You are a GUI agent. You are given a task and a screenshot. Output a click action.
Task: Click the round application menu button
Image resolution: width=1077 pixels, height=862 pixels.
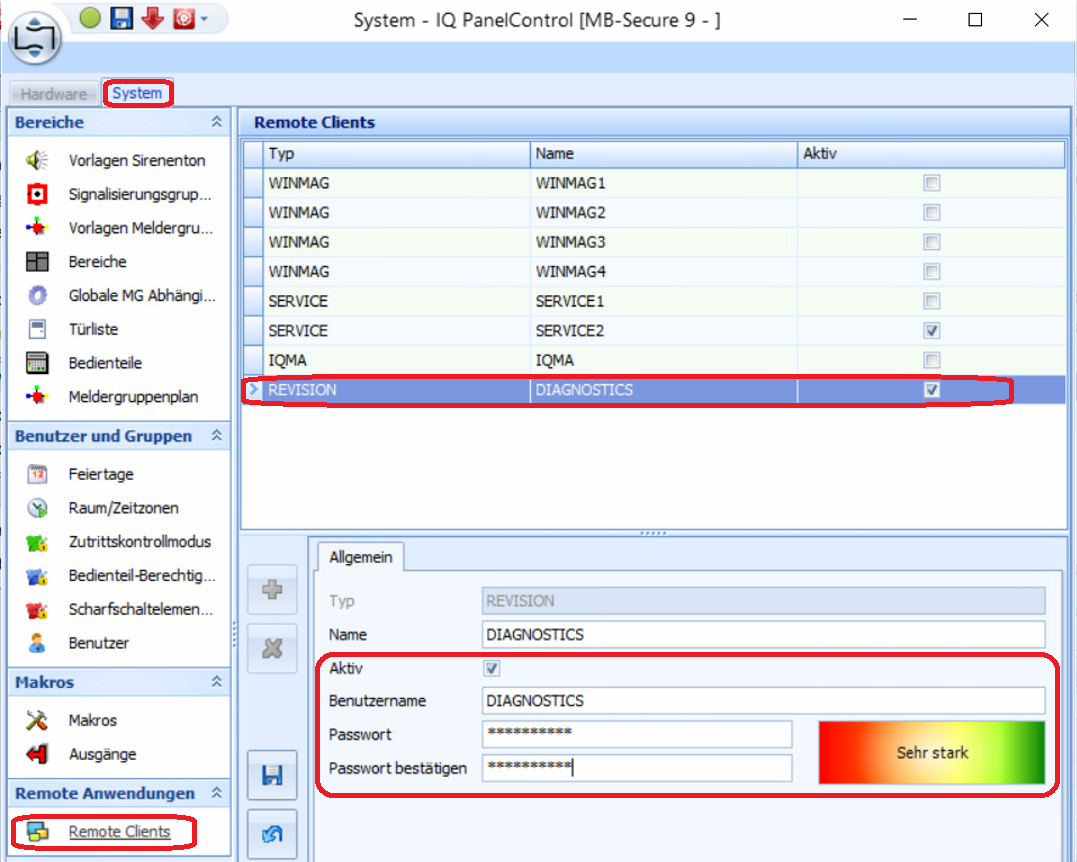pyautogui.click(x=34, y=38)
